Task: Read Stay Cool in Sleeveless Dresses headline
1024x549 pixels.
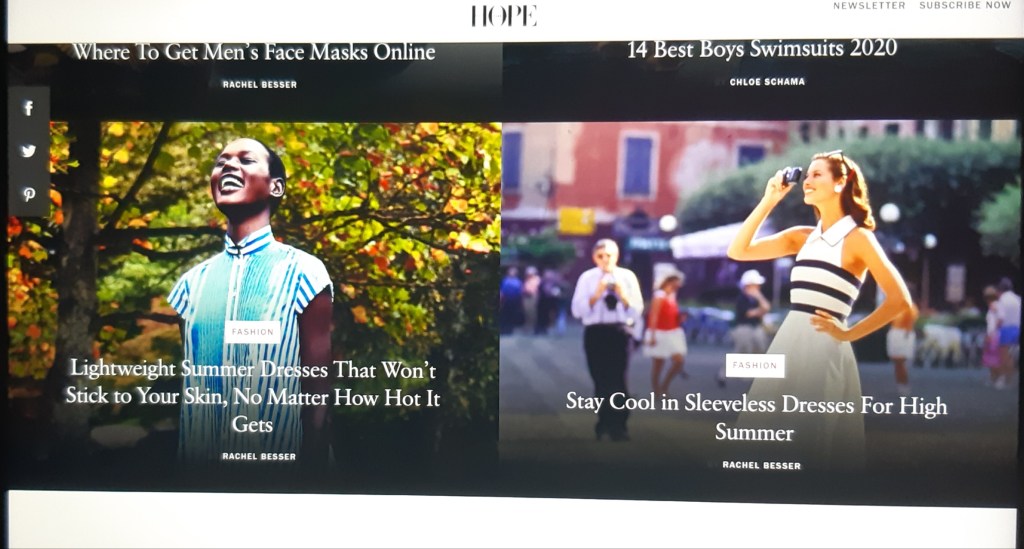Action: [755, 417]
